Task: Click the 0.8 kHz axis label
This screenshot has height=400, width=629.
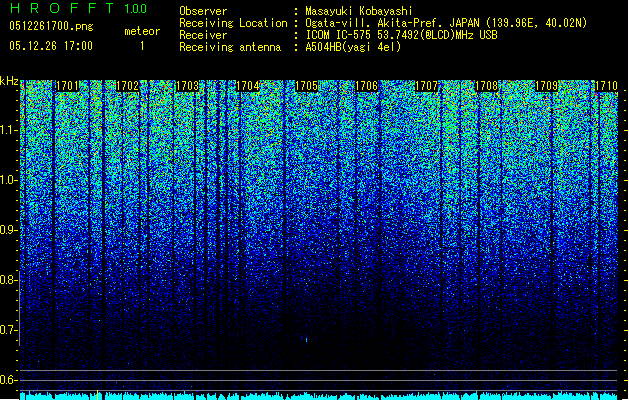Action: pyautogui.click(x=9, y=280)
